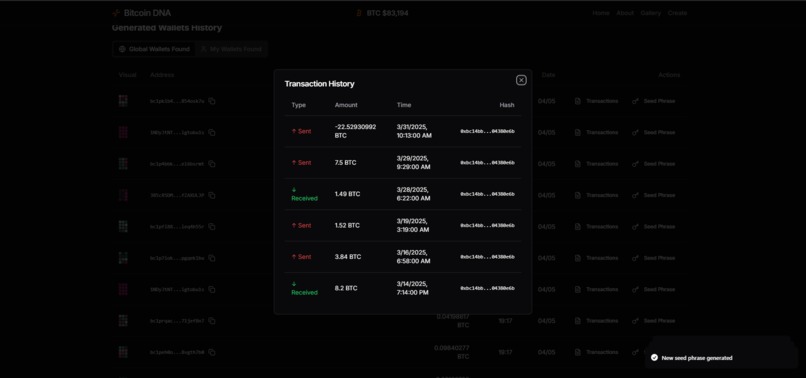Go to the Home page
The height and width of the screenshot is (378, 806).
(600, 13)
